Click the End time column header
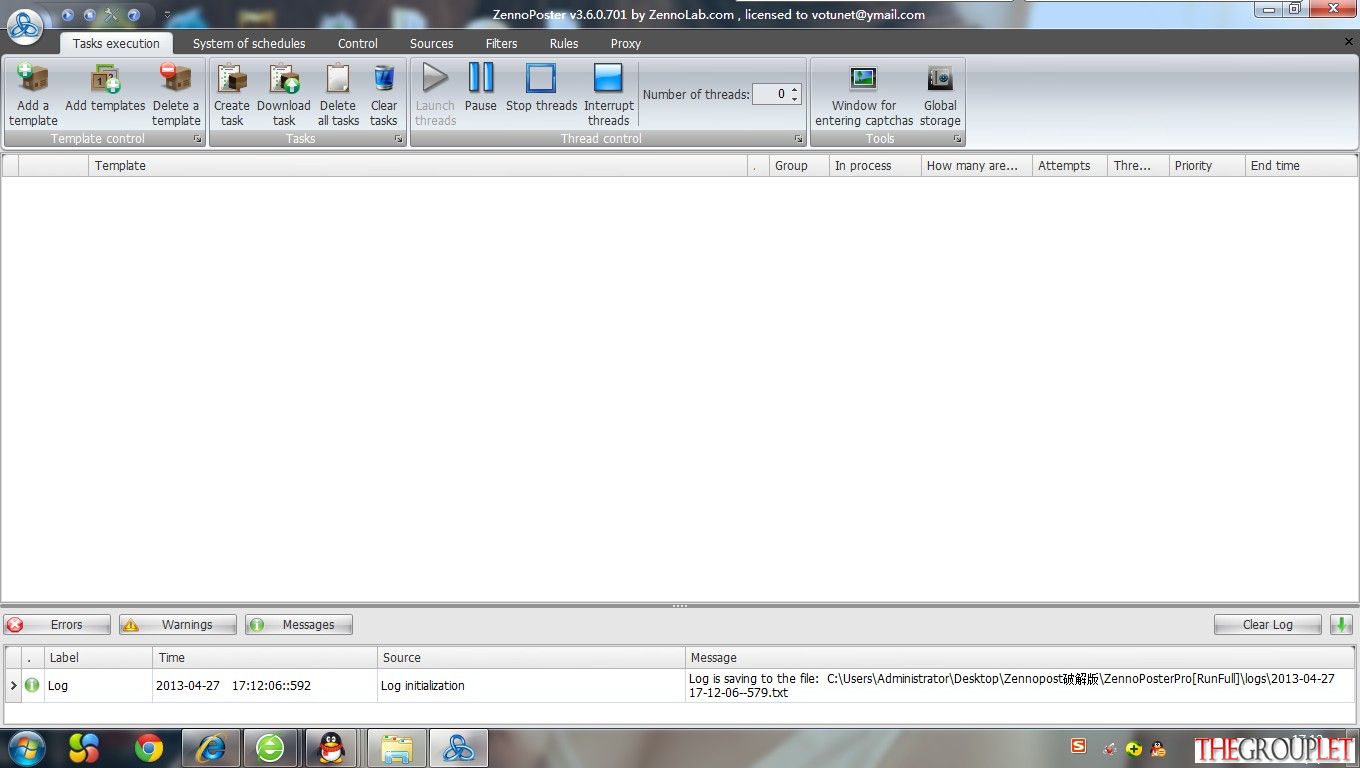The height and width of the screenshot is (768, 1360). pos(1301,166)
